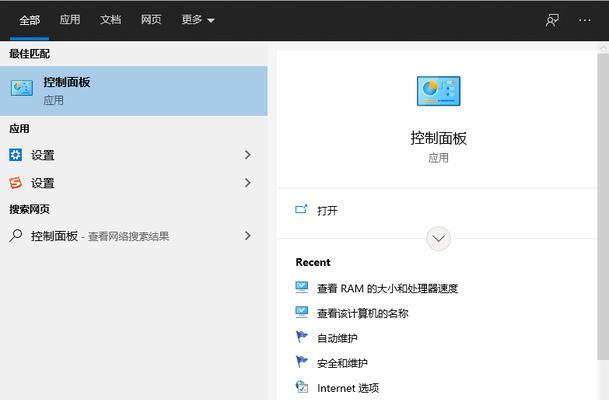Click the preview pane vertical scrollbar

603,207
